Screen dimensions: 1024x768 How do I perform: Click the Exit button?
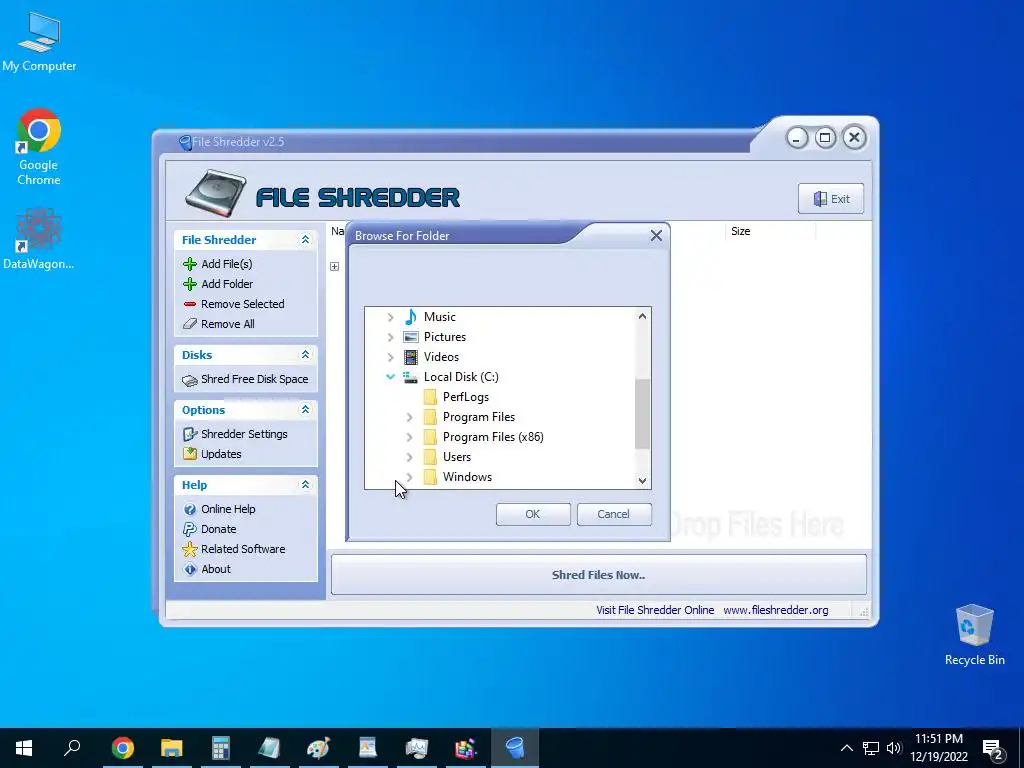831,199
